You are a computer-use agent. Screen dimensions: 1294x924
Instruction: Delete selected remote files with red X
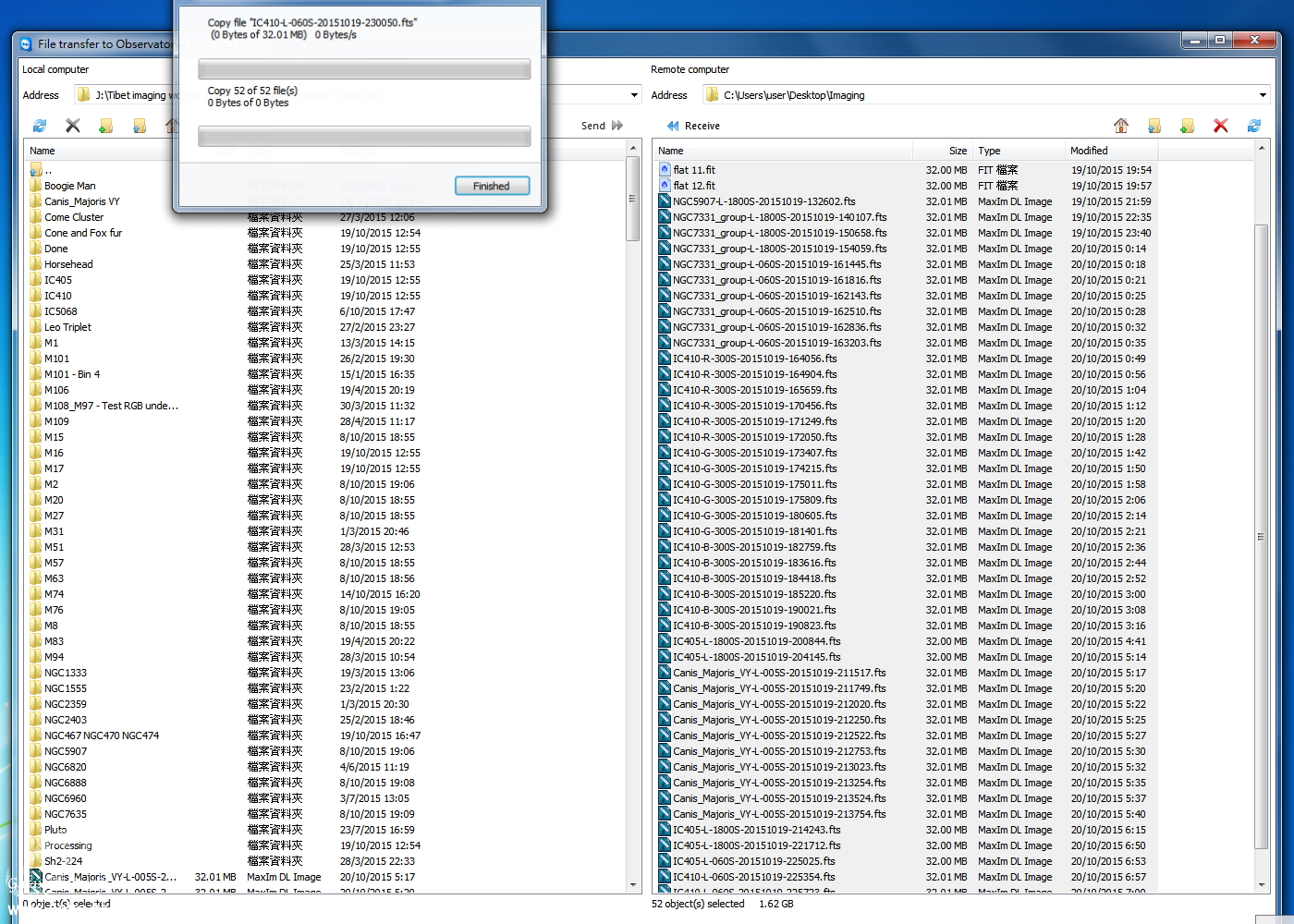(1221, 126)
